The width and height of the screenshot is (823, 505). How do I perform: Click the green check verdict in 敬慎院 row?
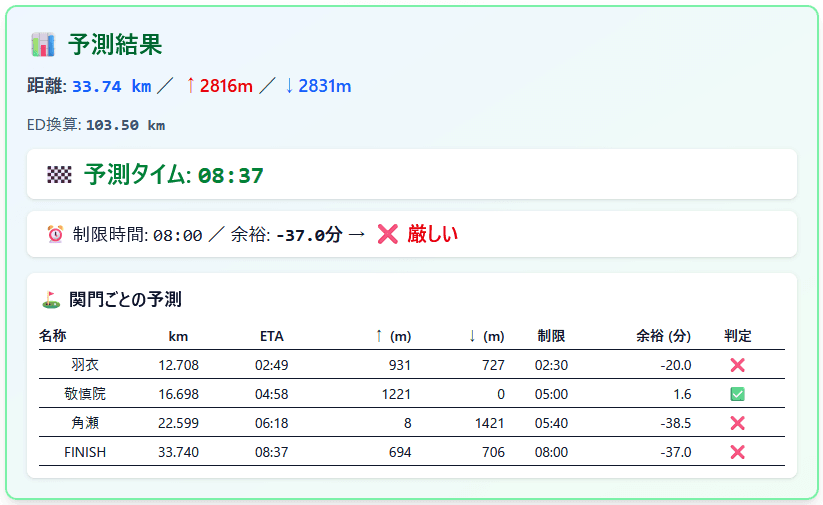point(737,394)
